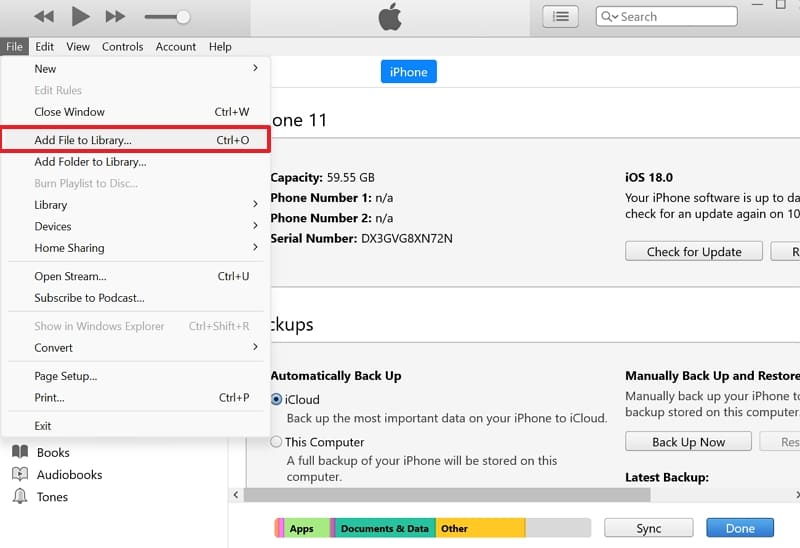800x548 pixels.
Task: Click the serial number DX3GVG8XN72N
Action: 407,238
